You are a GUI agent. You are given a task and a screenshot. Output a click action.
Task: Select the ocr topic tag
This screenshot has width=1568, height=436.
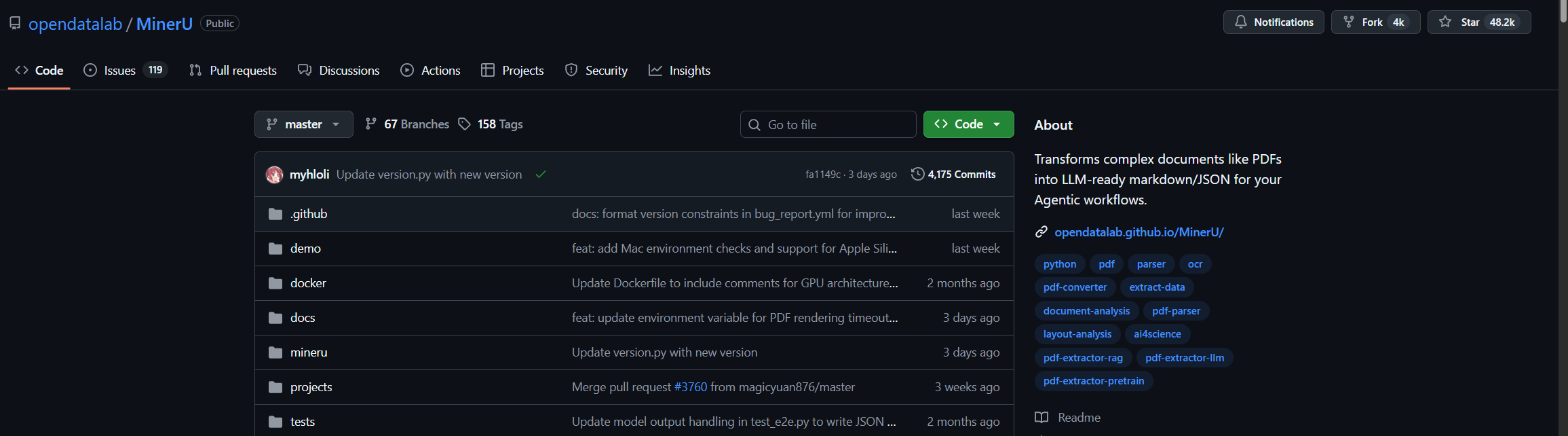(1195, 264)
